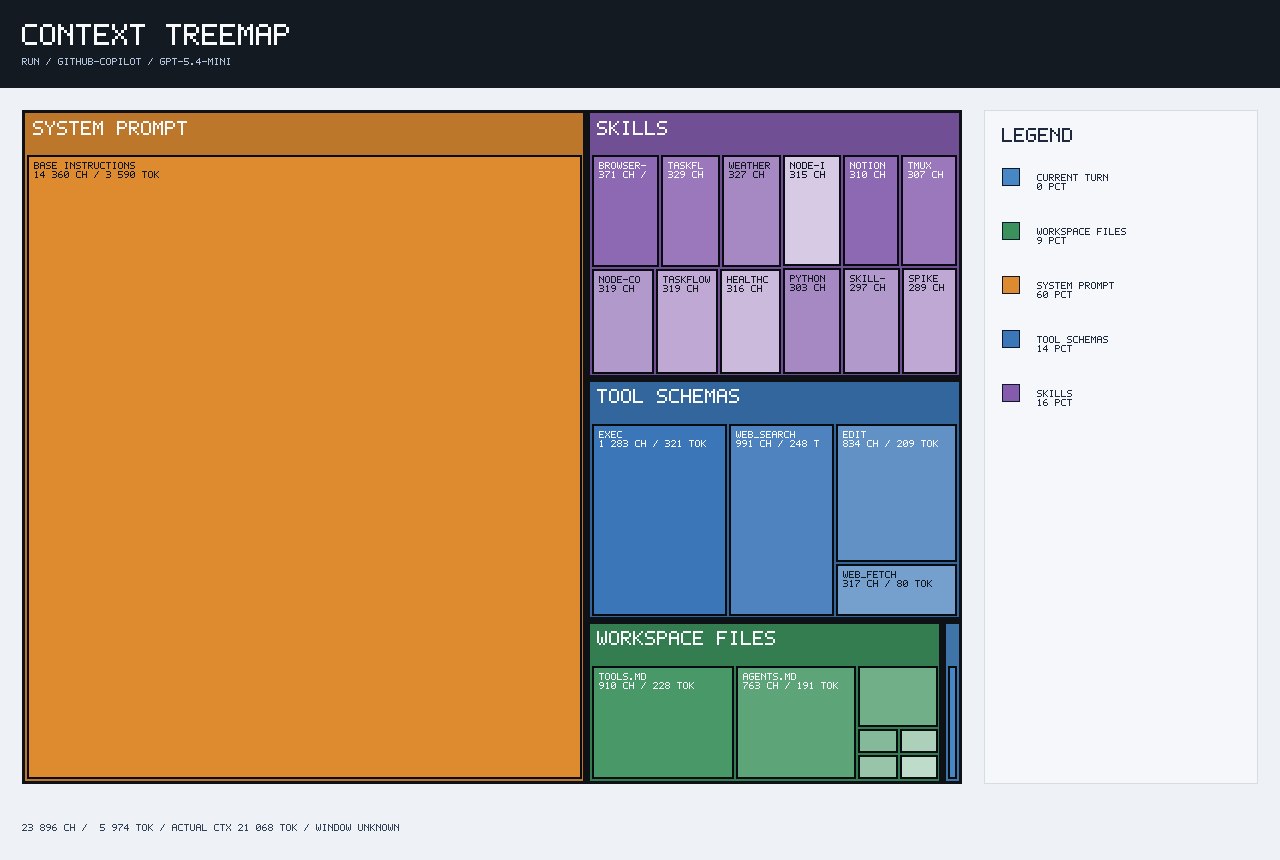
Task: Click the footer totals line with 23 896 CH
Action: 210,828
